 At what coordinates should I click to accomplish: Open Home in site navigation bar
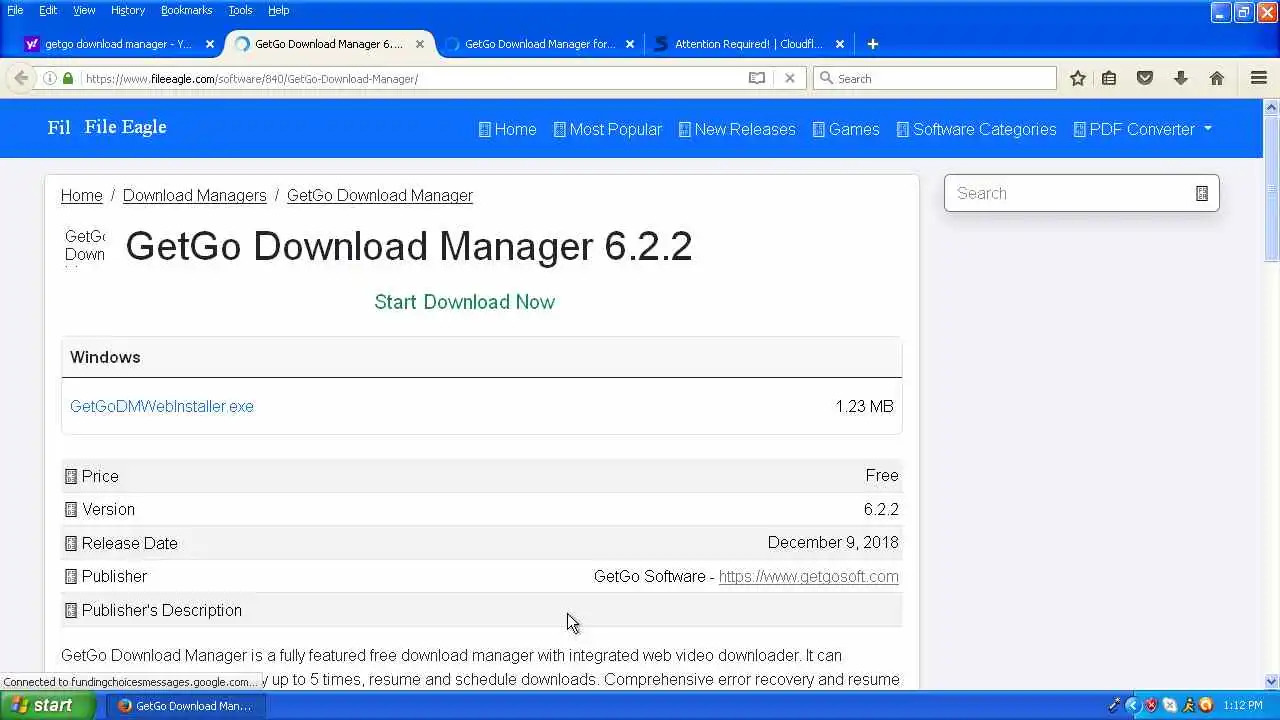(507, 129)
